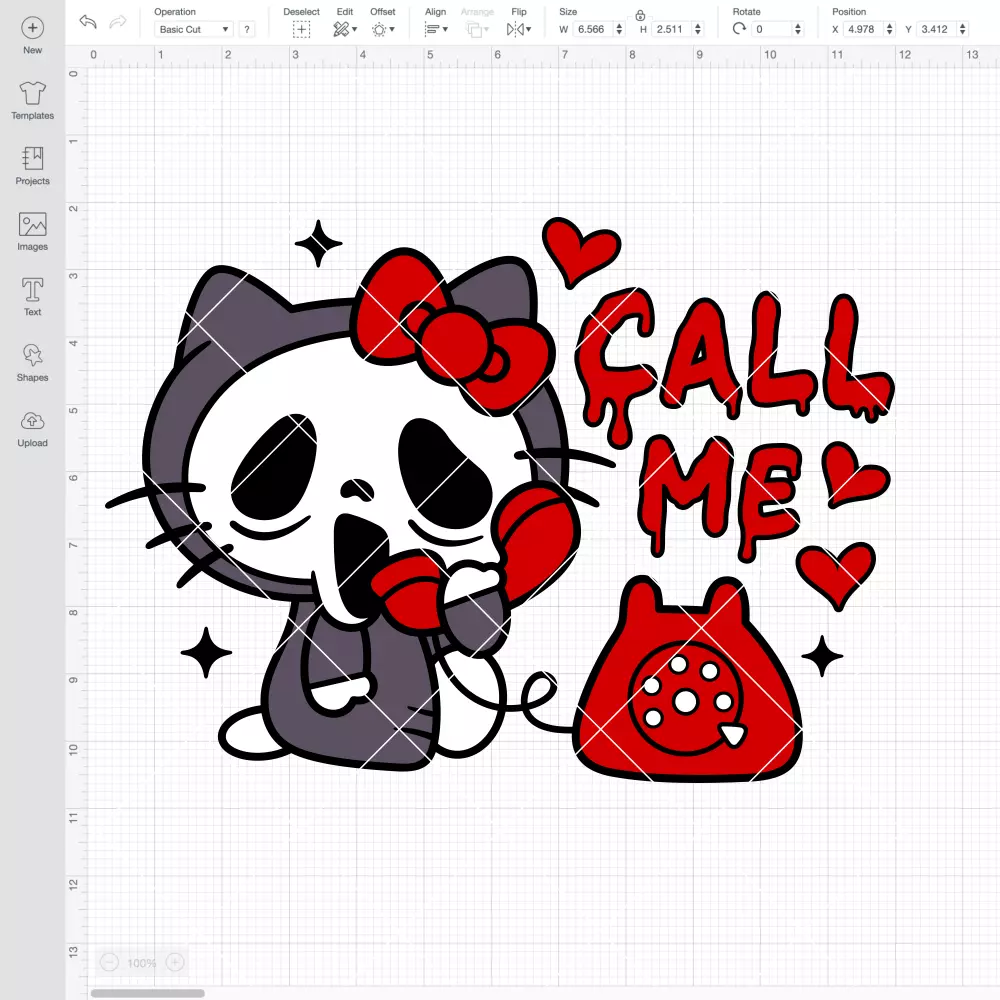Screen dimensions: 1000x1000
Task: Click the zoom out minus button
Action: [x=109, y=962]
